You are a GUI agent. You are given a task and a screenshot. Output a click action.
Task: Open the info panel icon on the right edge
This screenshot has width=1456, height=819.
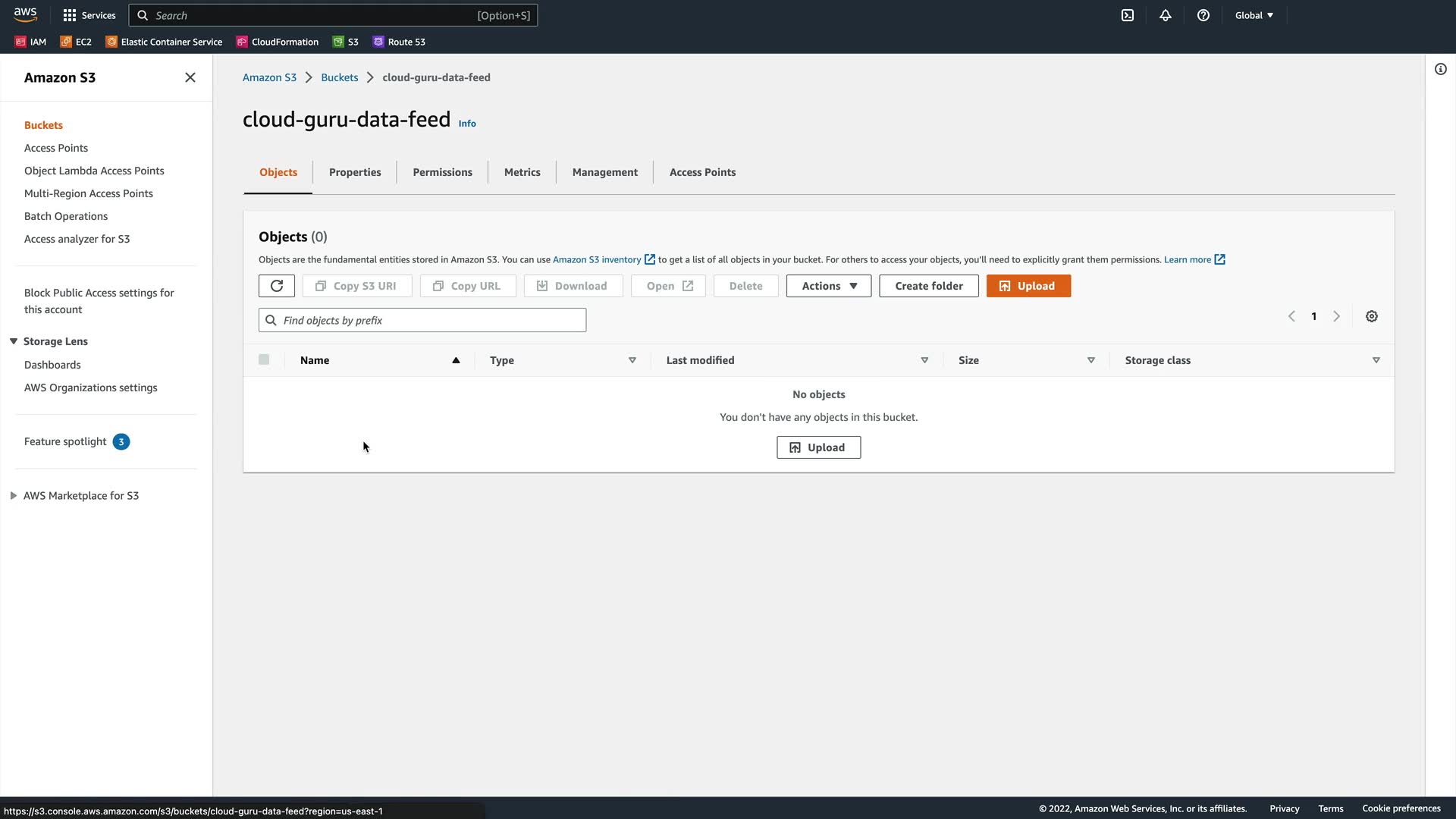tap(1440, 69)
